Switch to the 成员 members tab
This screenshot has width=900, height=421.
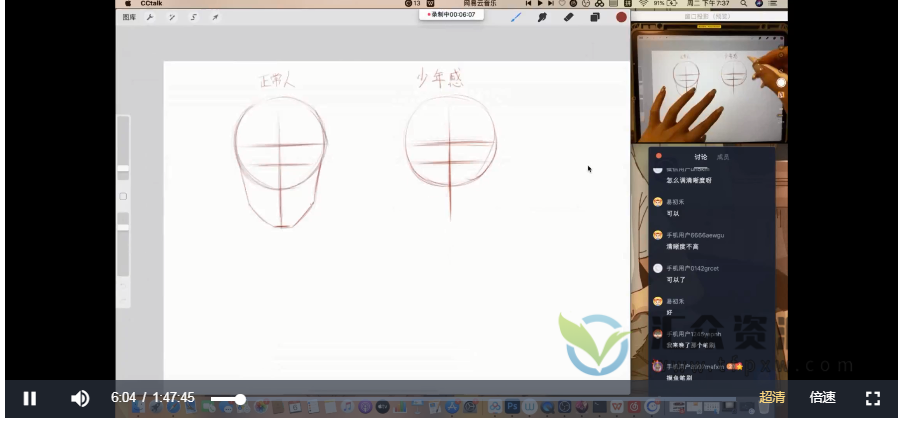(x=723, y=157)
